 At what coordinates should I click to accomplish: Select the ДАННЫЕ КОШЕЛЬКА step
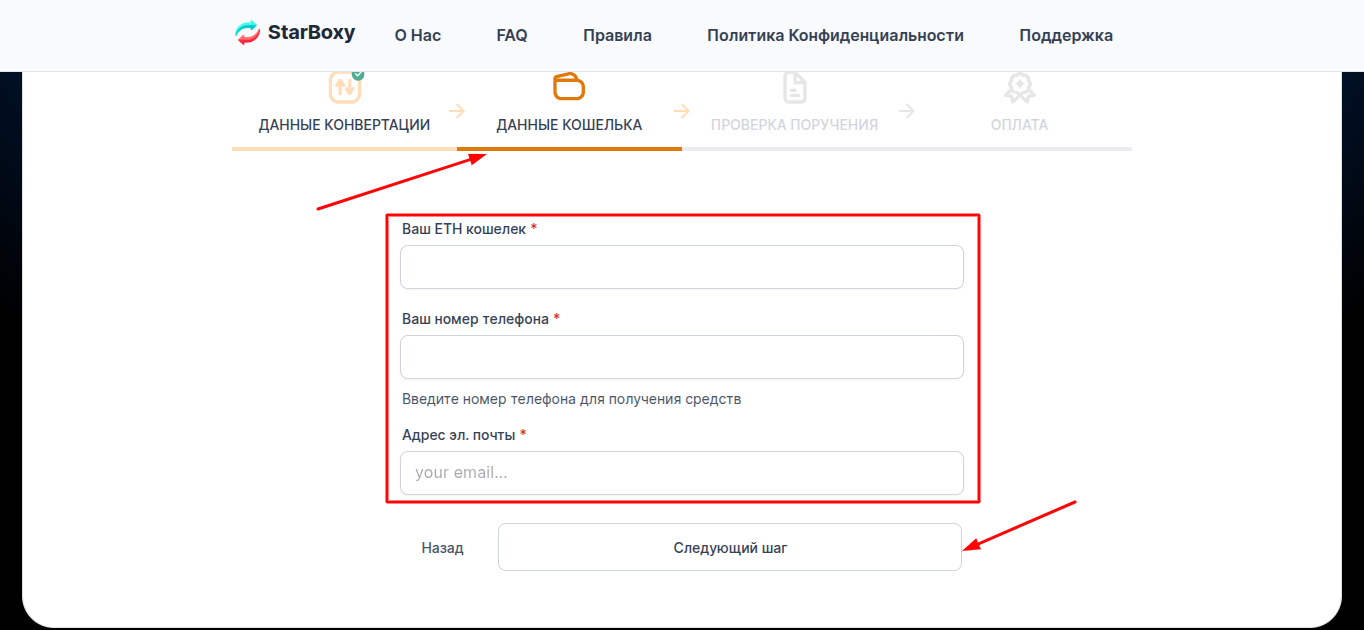569,125
